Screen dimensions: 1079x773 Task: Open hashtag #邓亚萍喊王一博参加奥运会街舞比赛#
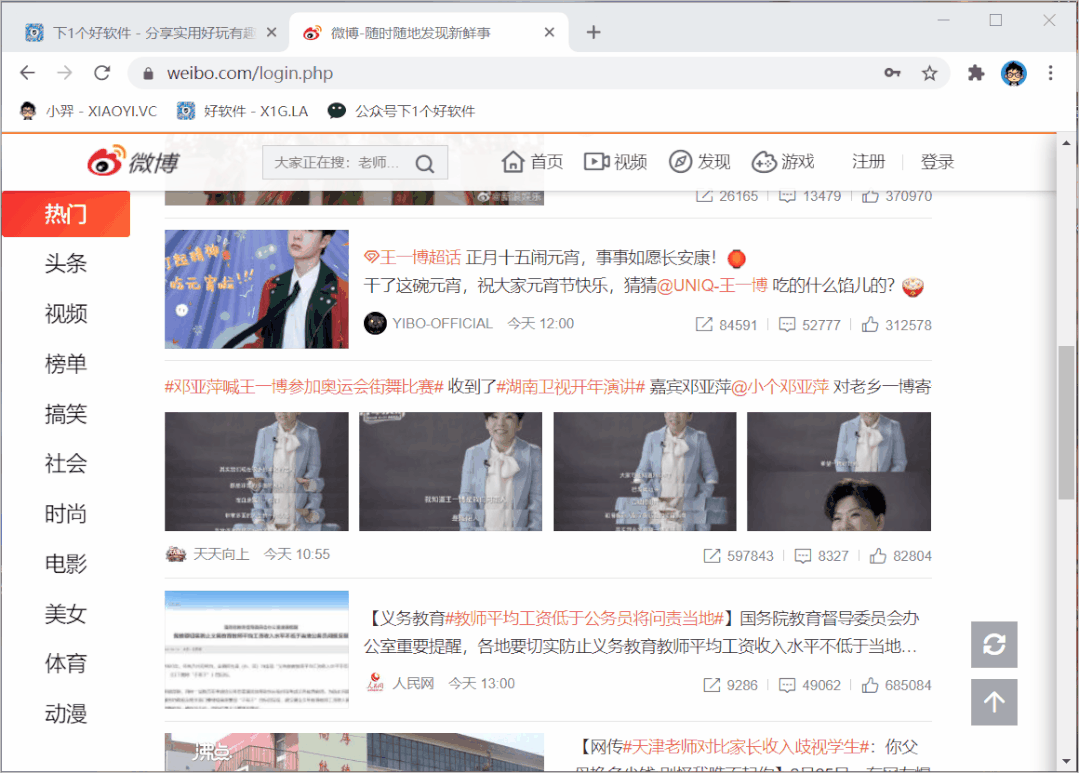[303, 387]
